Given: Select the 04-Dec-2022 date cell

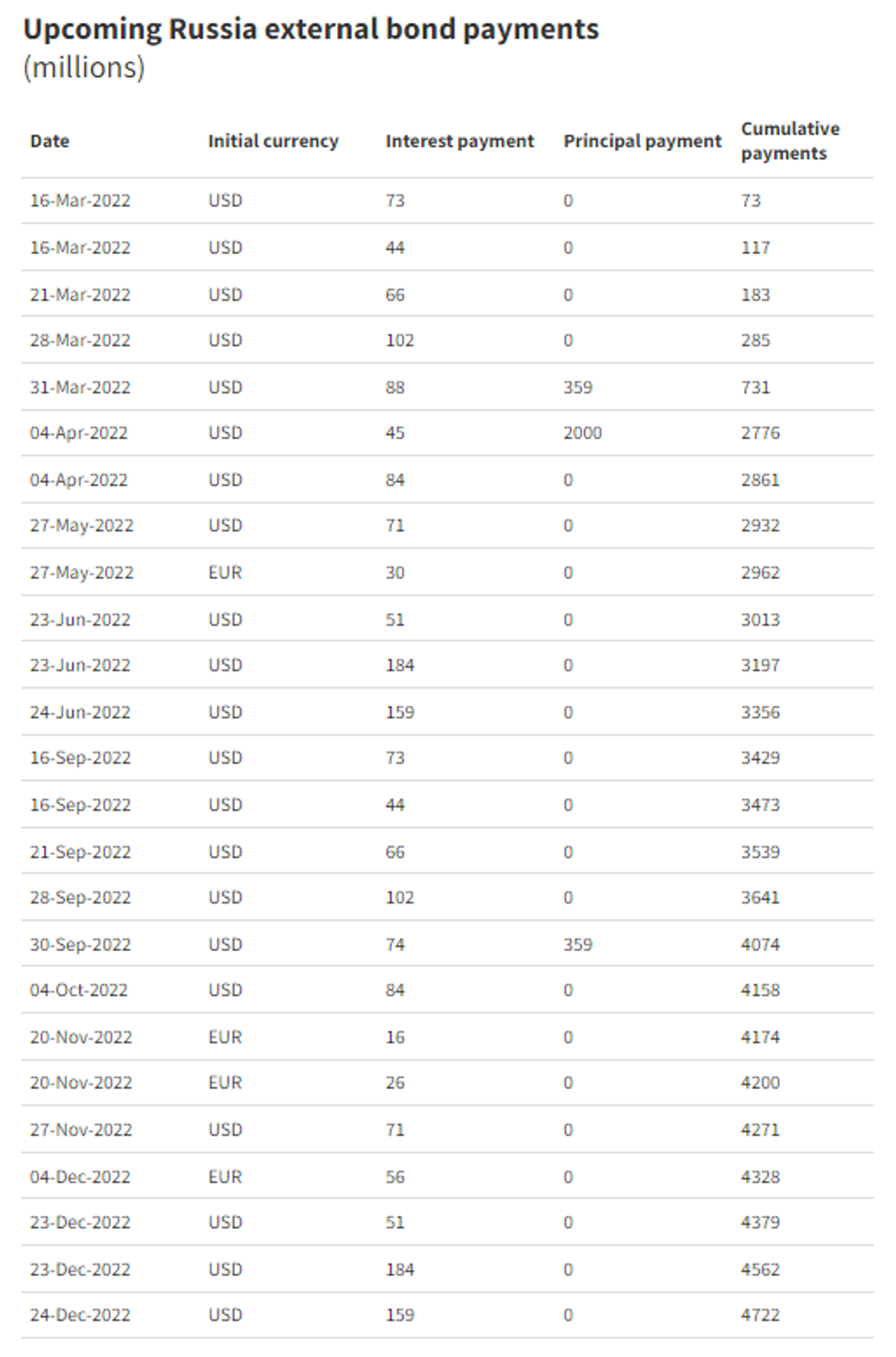Looking at the screenshot, I should click(x=80, y=1176).
